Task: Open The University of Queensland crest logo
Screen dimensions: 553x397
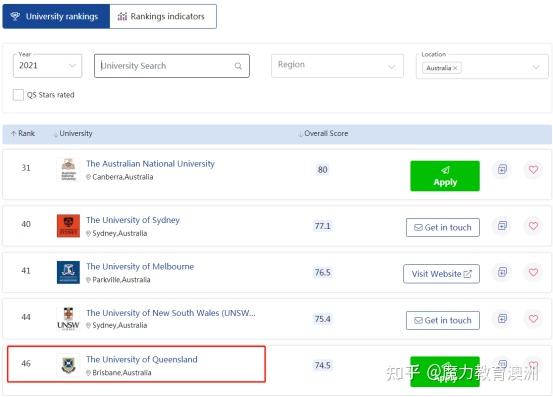Action: (68, 365)
